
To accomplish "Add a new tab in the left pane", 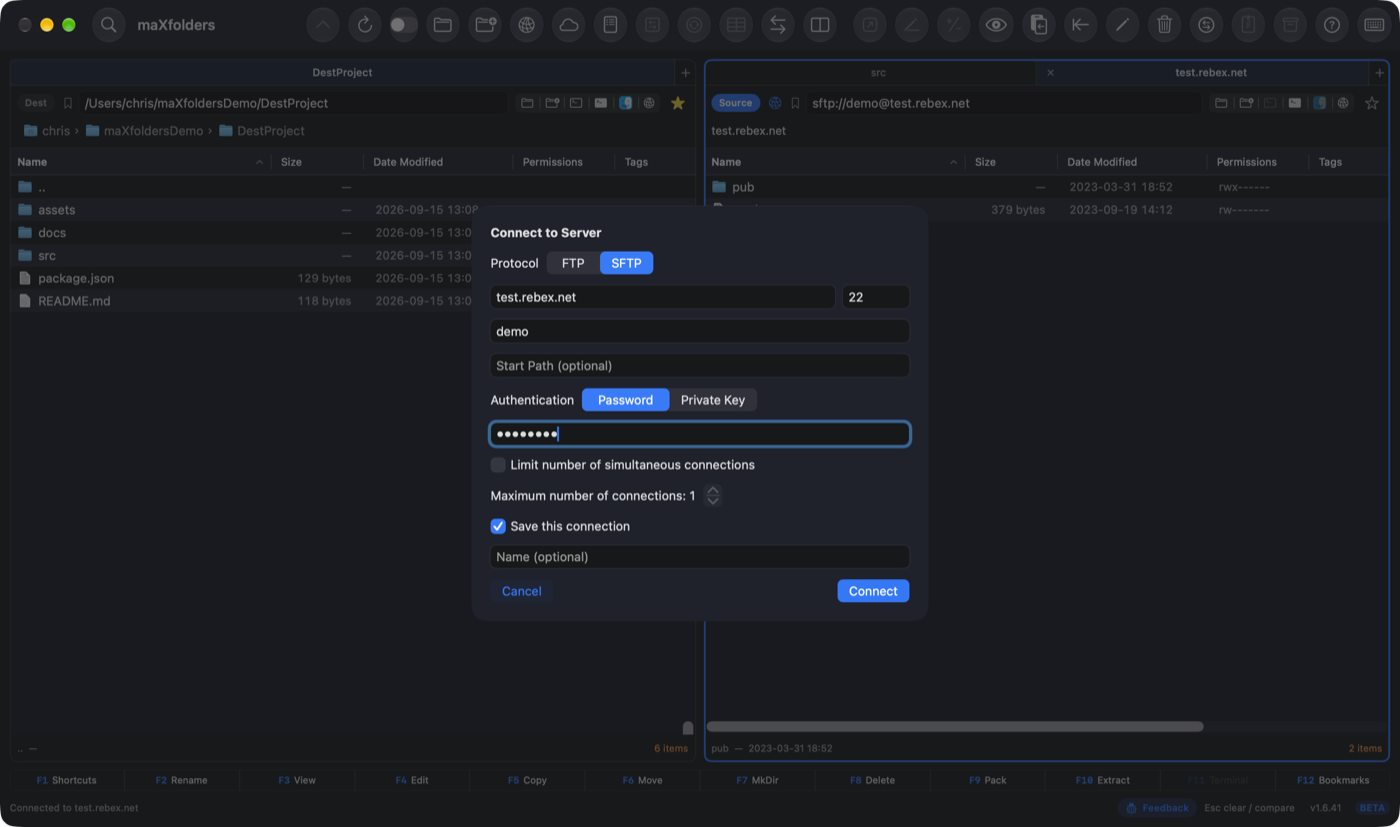I will pos(685,73).
